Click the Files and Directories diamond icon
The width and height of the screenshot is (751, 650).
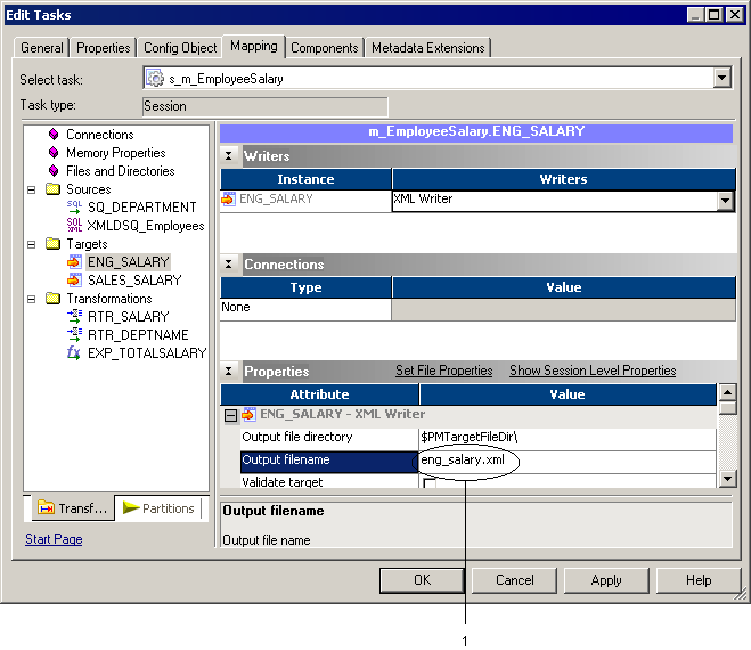(x=53, y=171)
